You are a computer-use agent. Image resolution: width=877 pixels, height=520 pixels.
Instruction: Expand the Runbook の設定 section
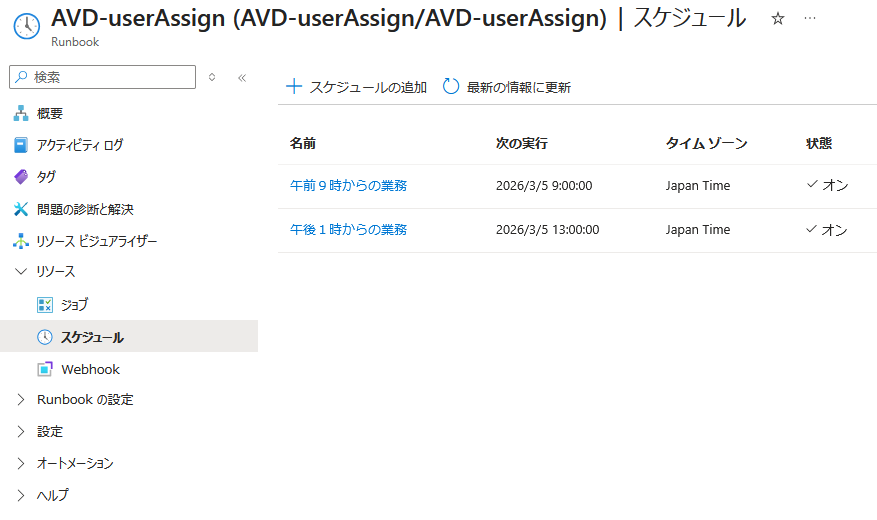click(21, 400)
